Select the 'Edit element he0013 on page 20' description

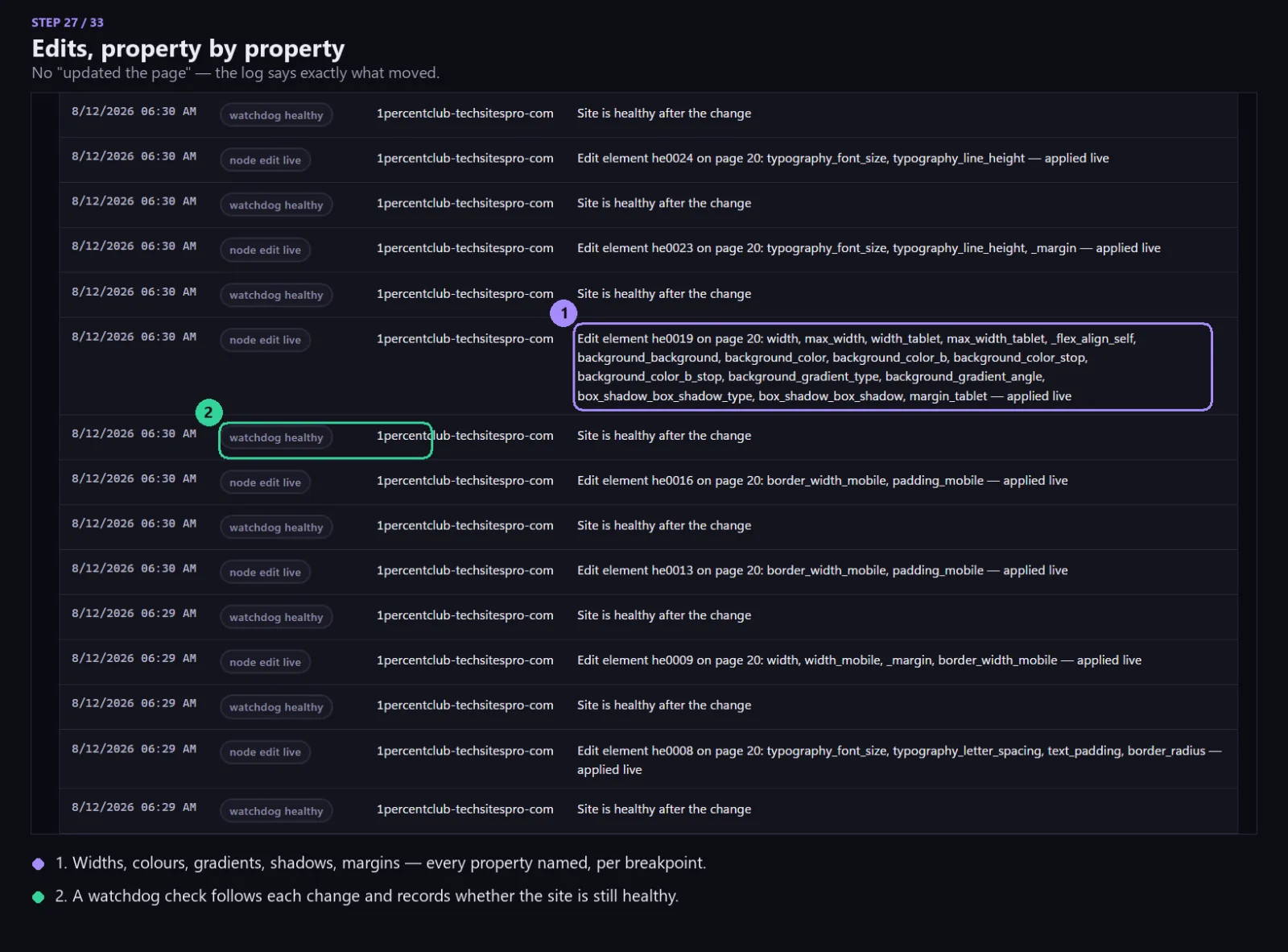click(823, 570)
